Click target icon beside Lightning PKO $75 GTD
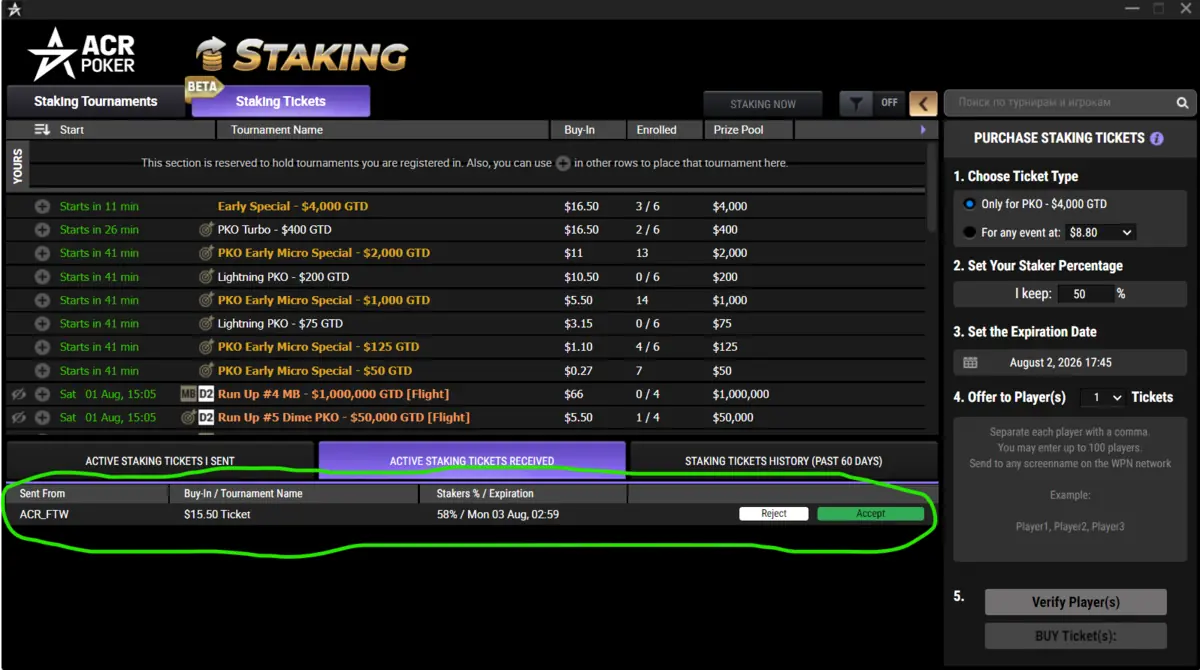The height and width of the screenshot is (670, 1200). (206, 323)
